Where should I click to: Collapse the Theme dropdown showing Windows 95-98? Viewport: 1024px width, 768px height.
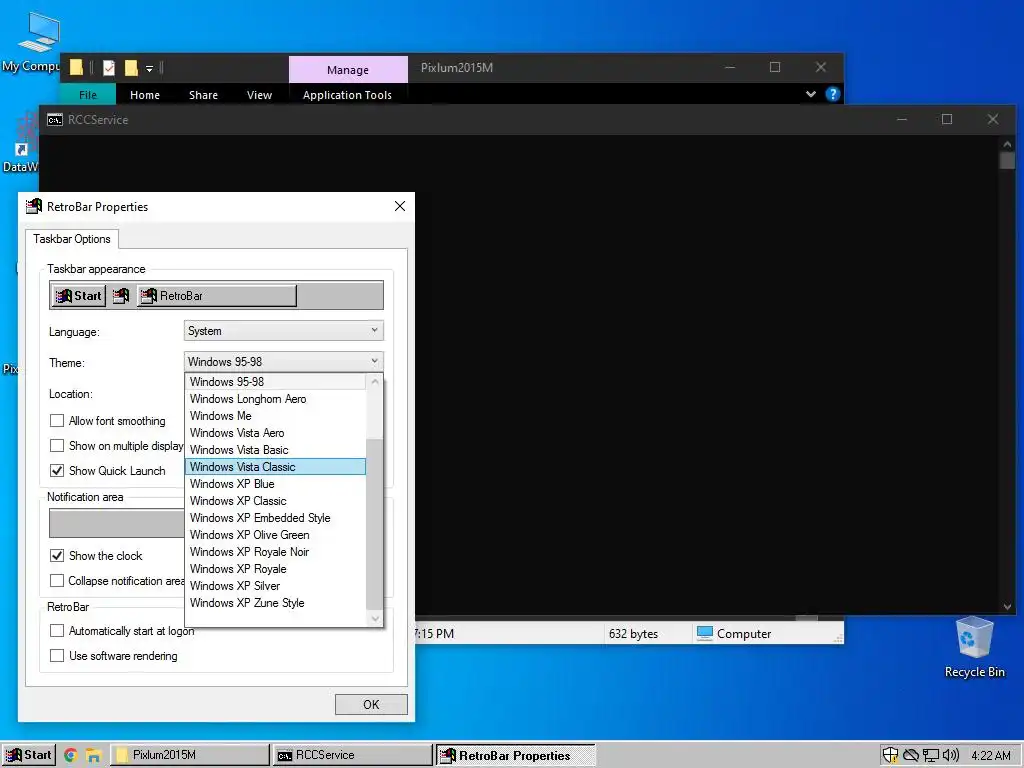coord(283,362)
